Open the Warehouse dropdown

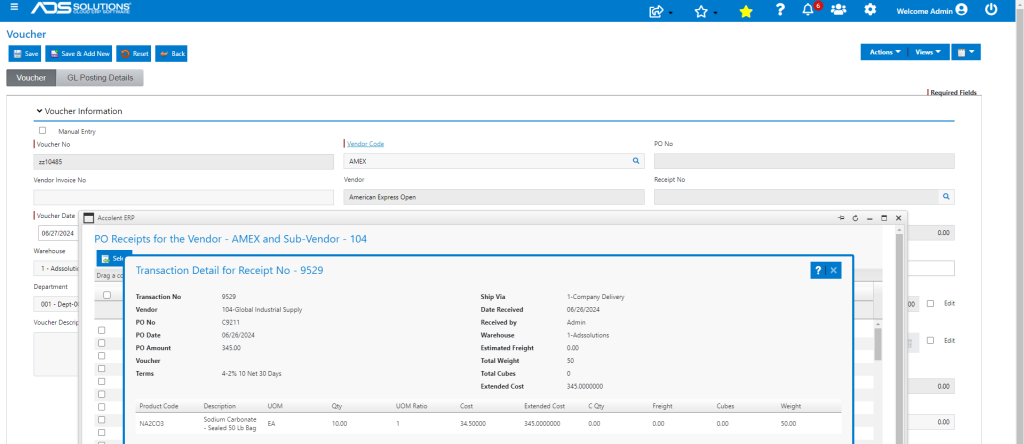click(56, 268)
